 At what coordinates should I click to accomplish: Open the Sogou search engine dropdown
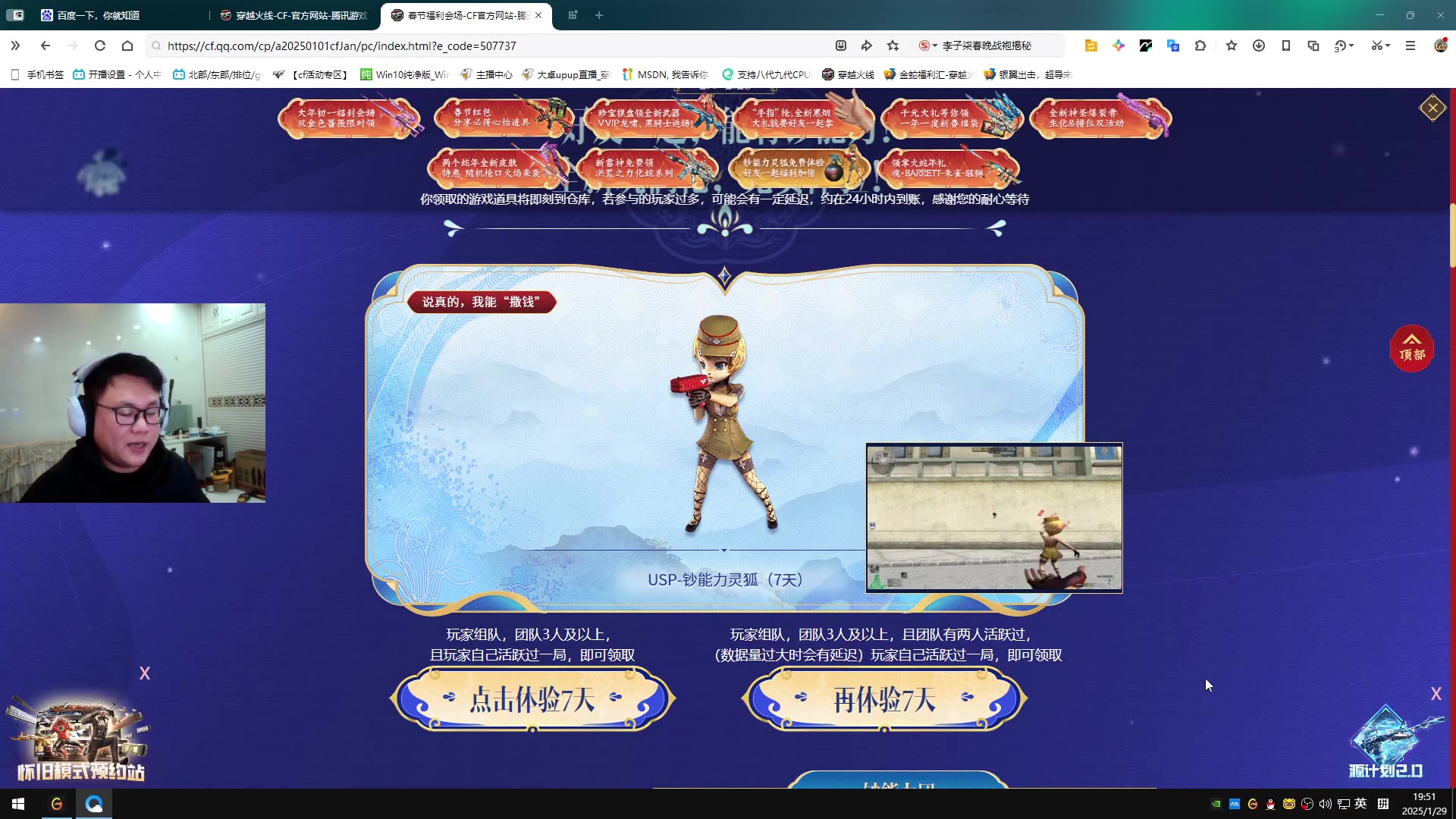click(x=928, y=45)
